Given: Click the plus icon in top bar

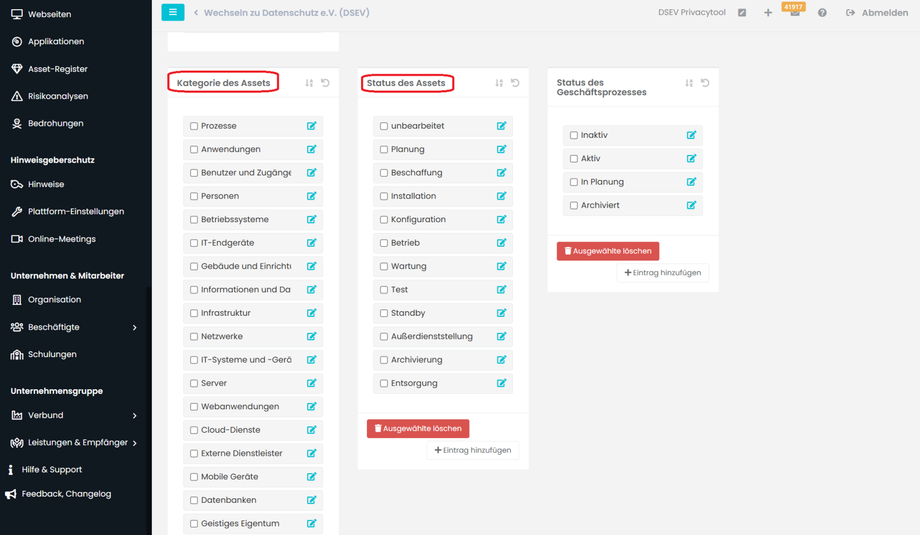Looking at the screenshot, I should pos(768,13).
